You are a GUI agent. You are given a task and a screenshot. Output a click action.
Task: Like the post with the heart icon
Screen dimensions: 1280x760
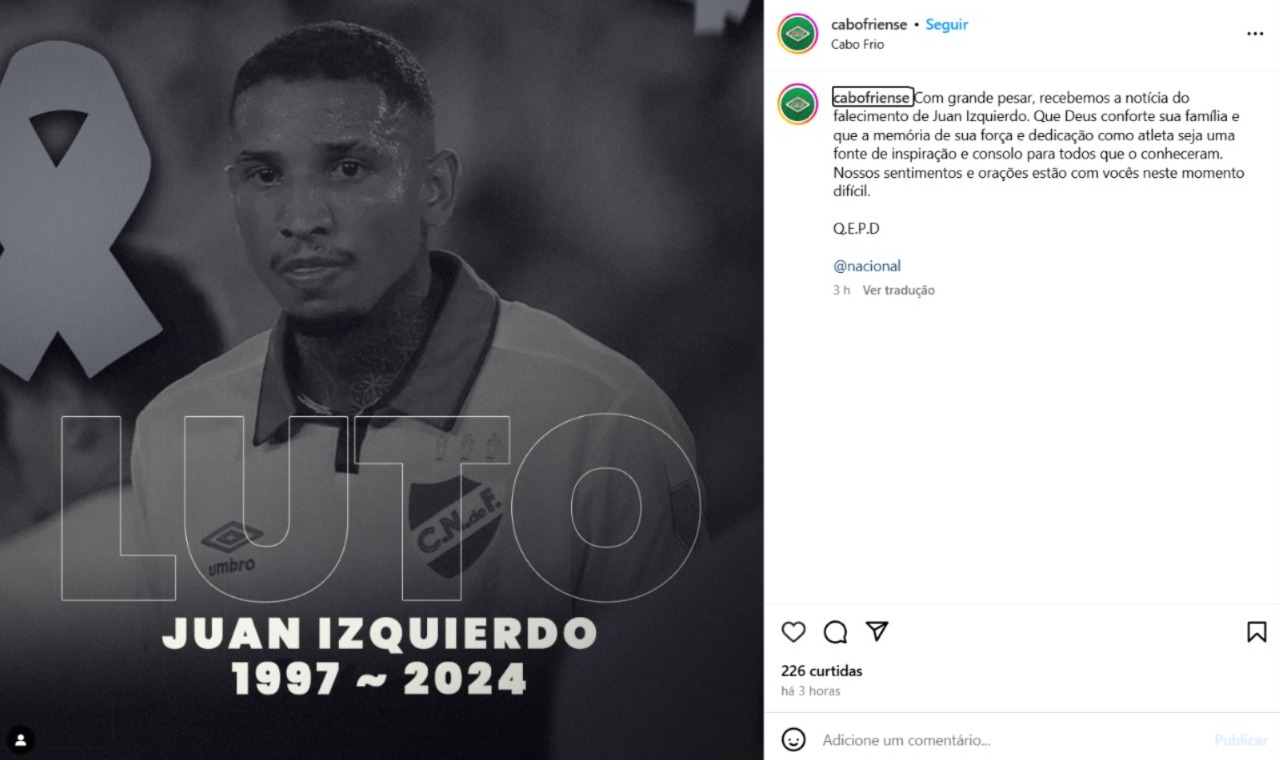tap(793, 632)
